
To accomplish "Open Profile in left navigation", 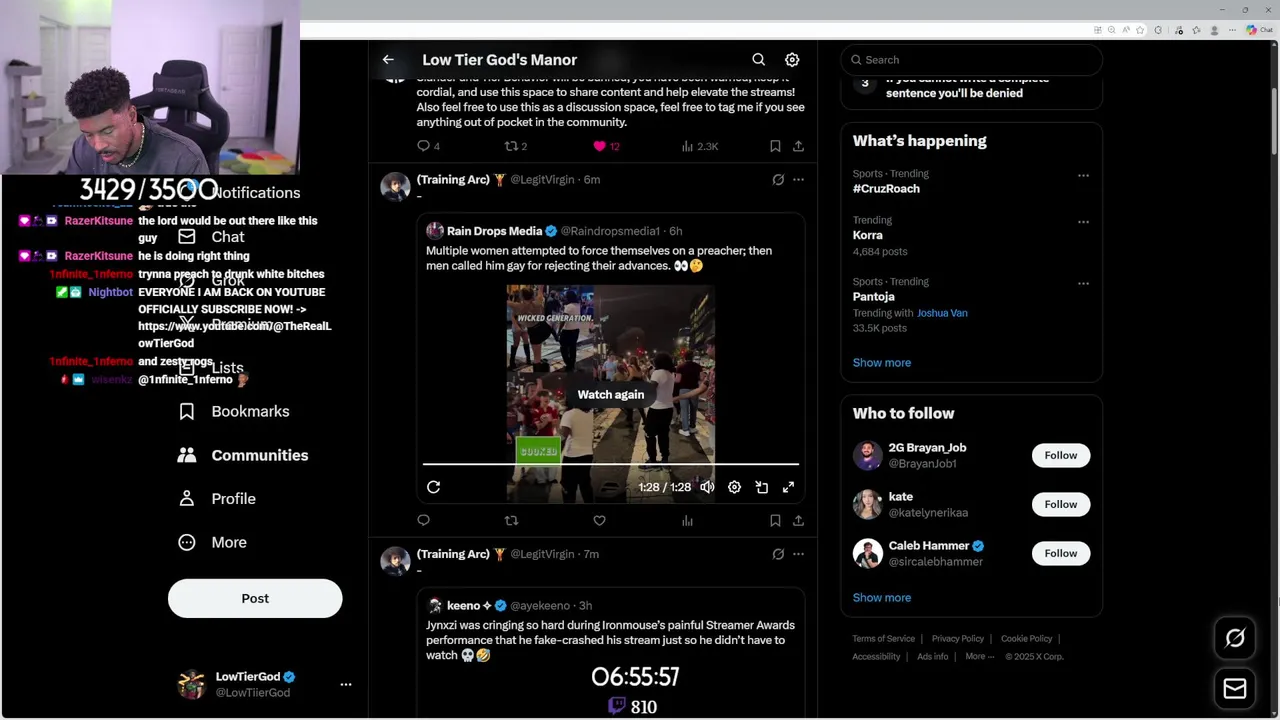I will coord(217,498).
